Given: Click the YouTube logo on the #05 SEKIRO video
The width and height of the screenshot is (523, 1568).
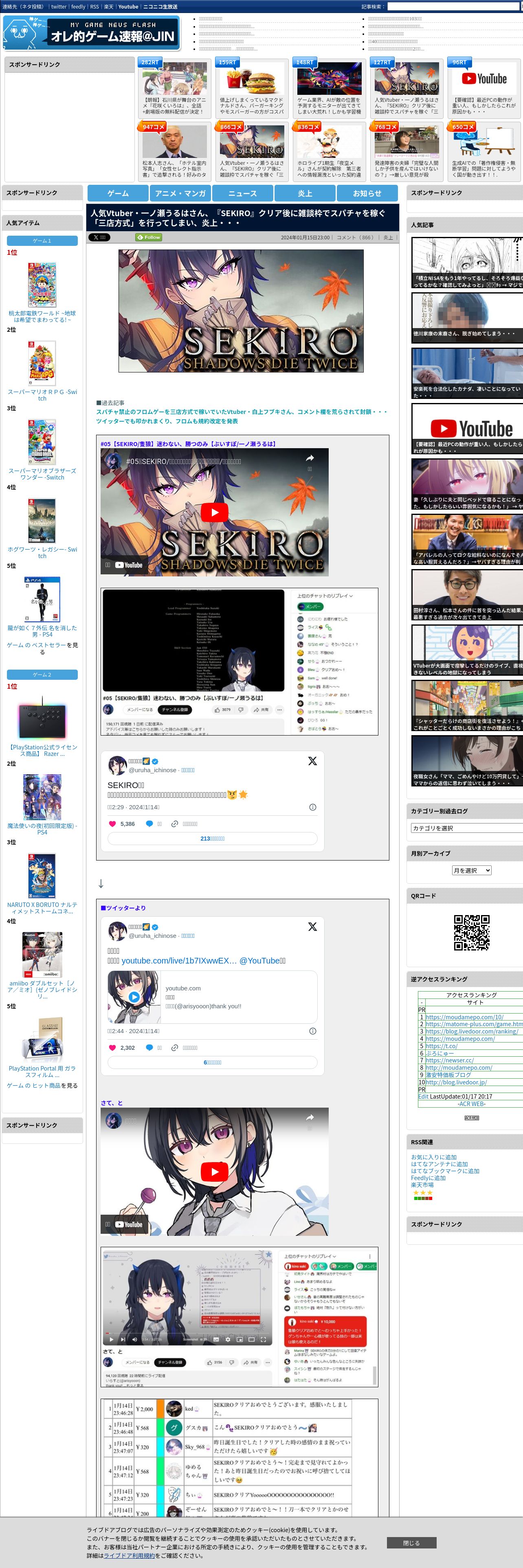Looking at the screenshot, I should click(x=128, y=565).
